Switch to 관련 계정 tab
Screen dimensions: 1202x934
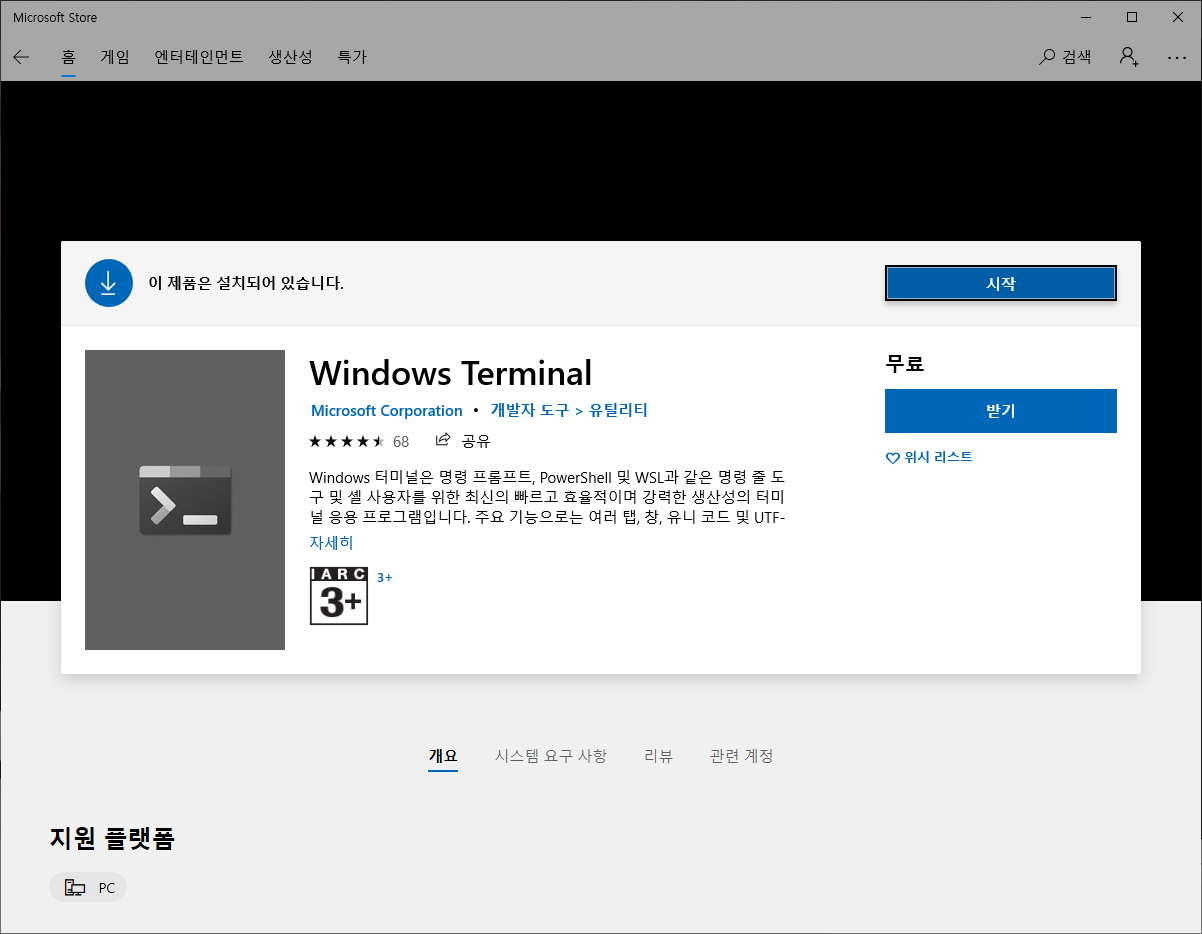coord(742,756)
